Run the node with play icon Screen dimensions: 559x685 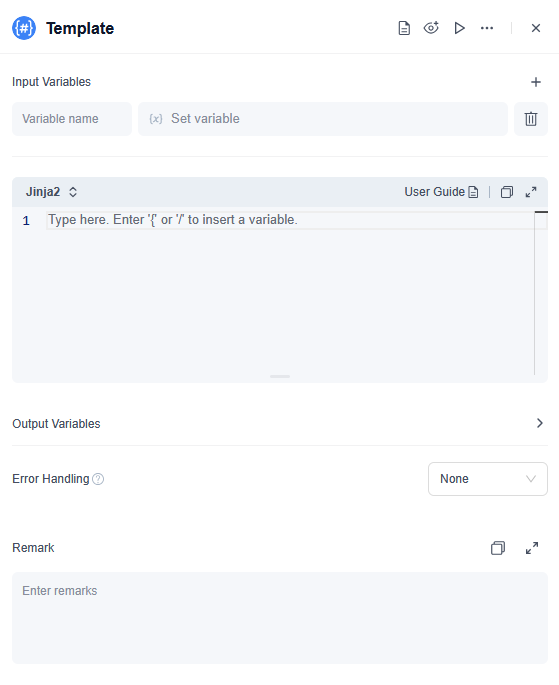[459, 28]
